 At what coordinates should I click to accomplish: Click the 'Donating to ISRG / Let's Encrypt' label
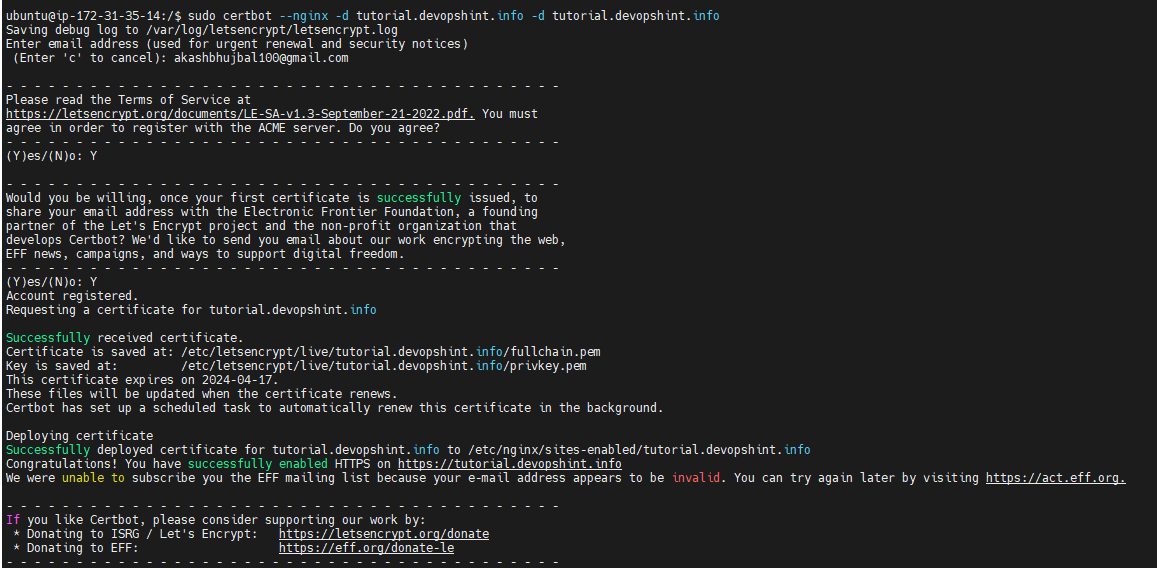tap(142, 534)
